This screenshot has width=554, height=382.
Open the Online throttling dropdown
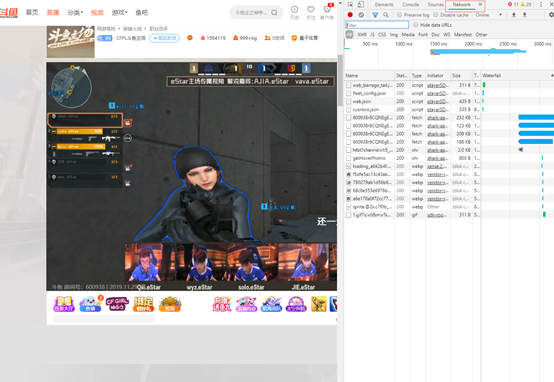click(489, 15)
